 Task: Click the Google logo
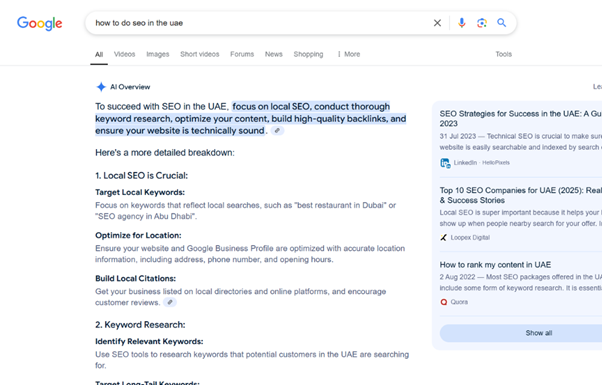[x=40, y=23]
